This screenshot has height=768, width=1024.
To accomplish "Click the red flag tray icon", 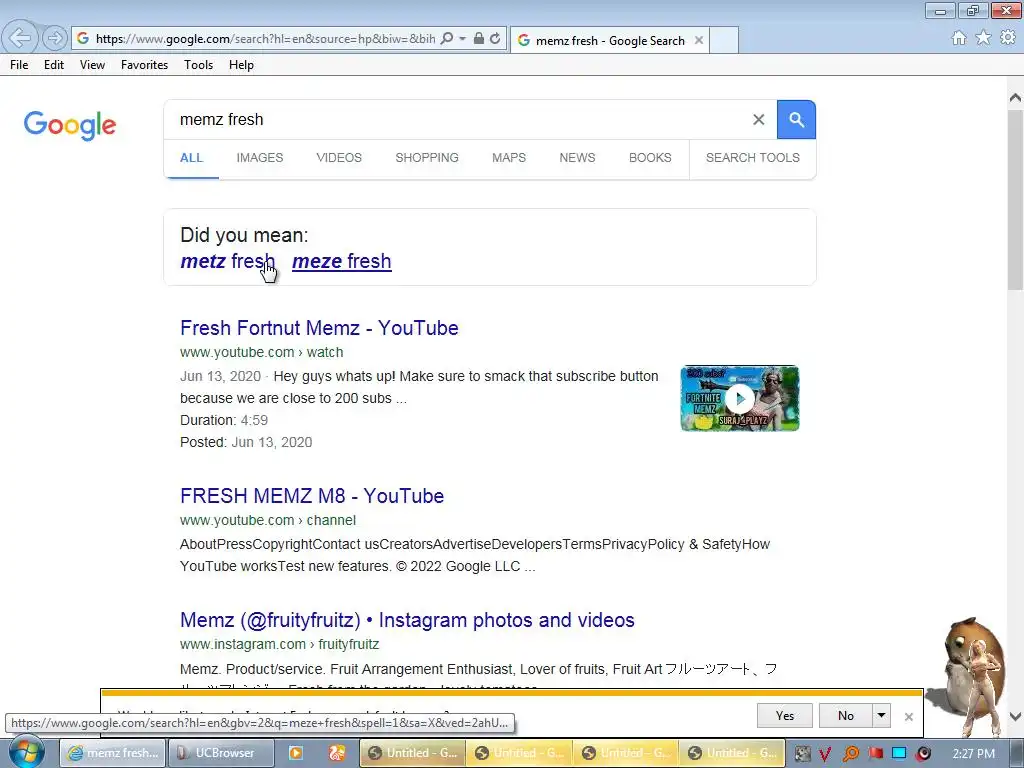I will (875, 754).
